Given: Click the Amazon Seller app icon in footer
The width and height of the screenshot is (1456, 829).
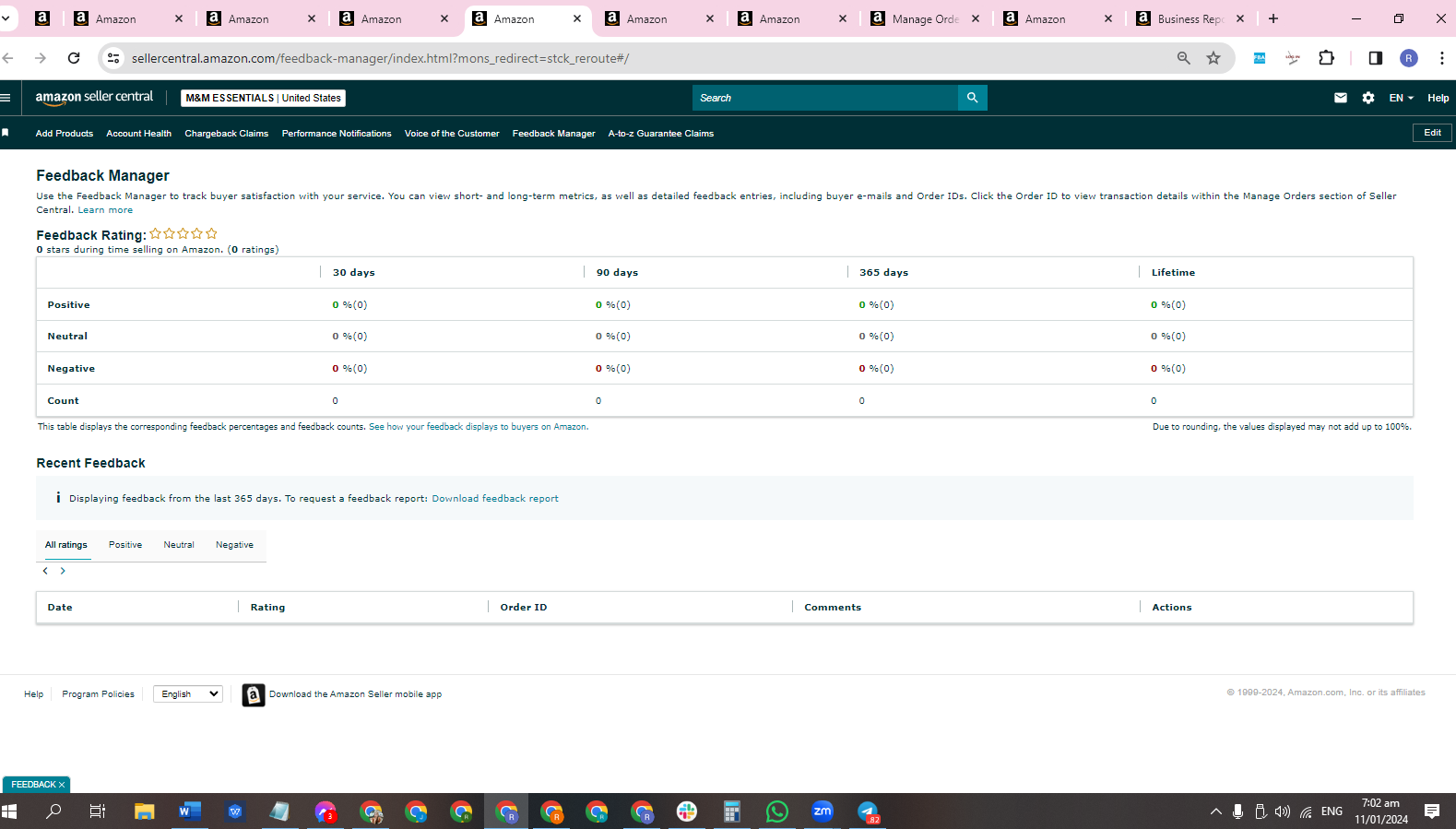Looking at the screenshot, I should (x=254, y=694).
